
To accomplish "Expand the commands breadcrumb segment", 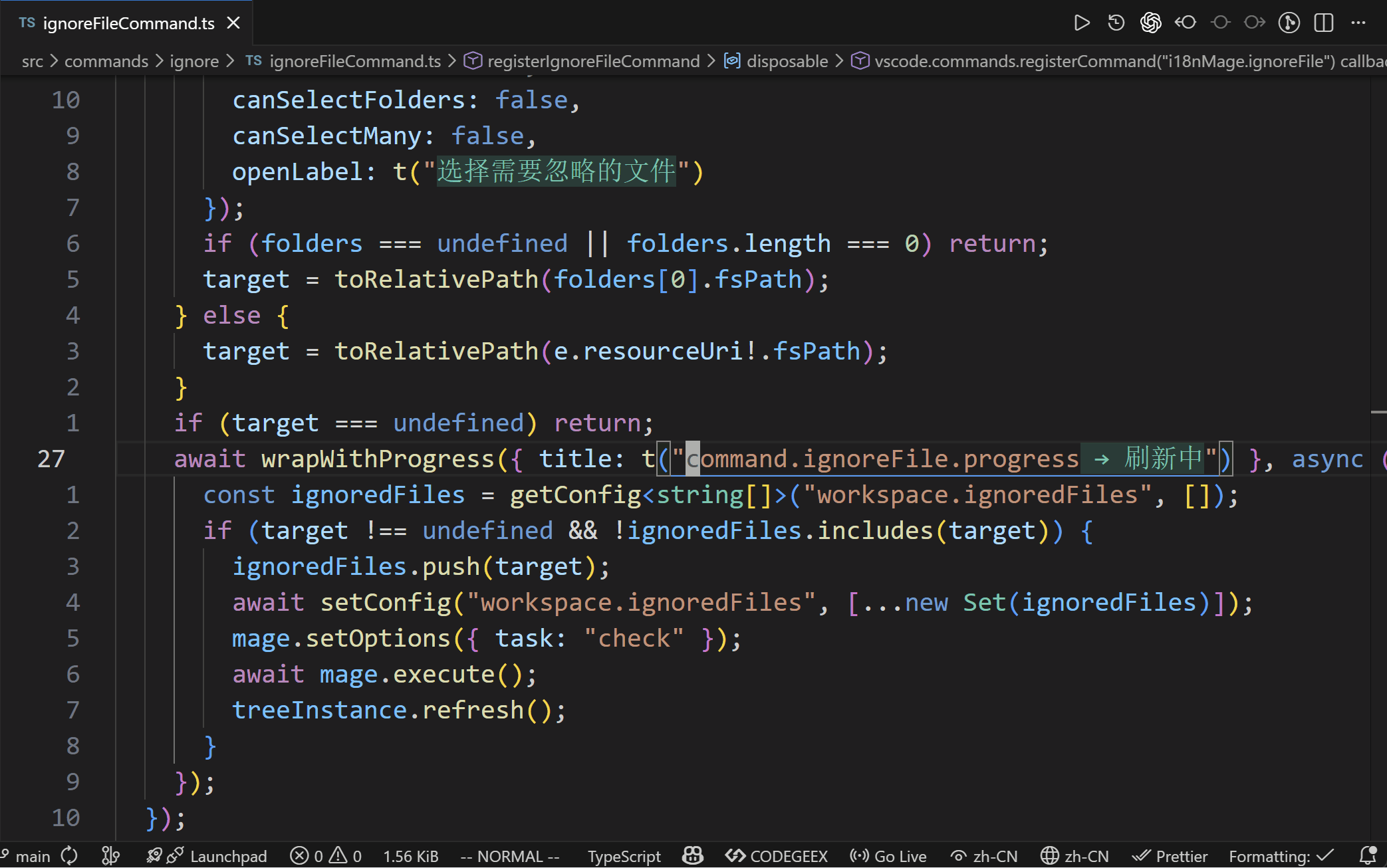I will [x=106, y=61].
